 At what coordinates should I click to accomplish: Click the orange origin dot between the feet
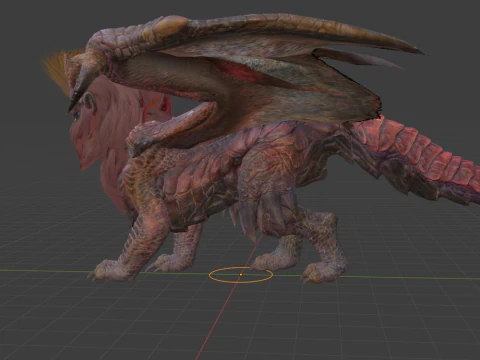(x=241, y=275)
